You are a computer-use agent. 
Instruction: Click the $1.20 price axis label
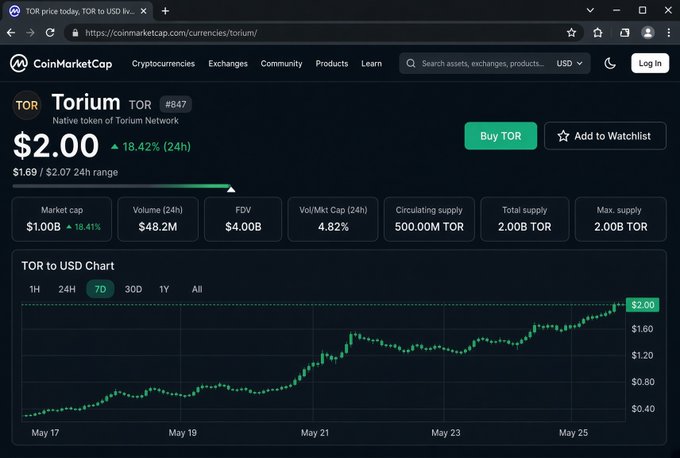pyautogui.click(x=642, y=356)
